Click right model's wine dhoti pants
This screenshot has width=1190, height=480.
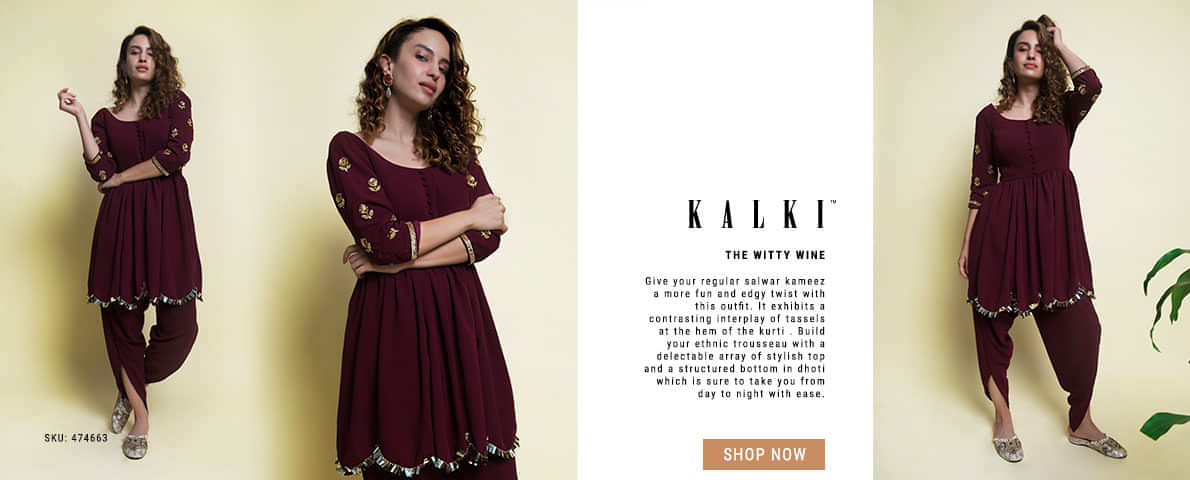(1037, 355)
